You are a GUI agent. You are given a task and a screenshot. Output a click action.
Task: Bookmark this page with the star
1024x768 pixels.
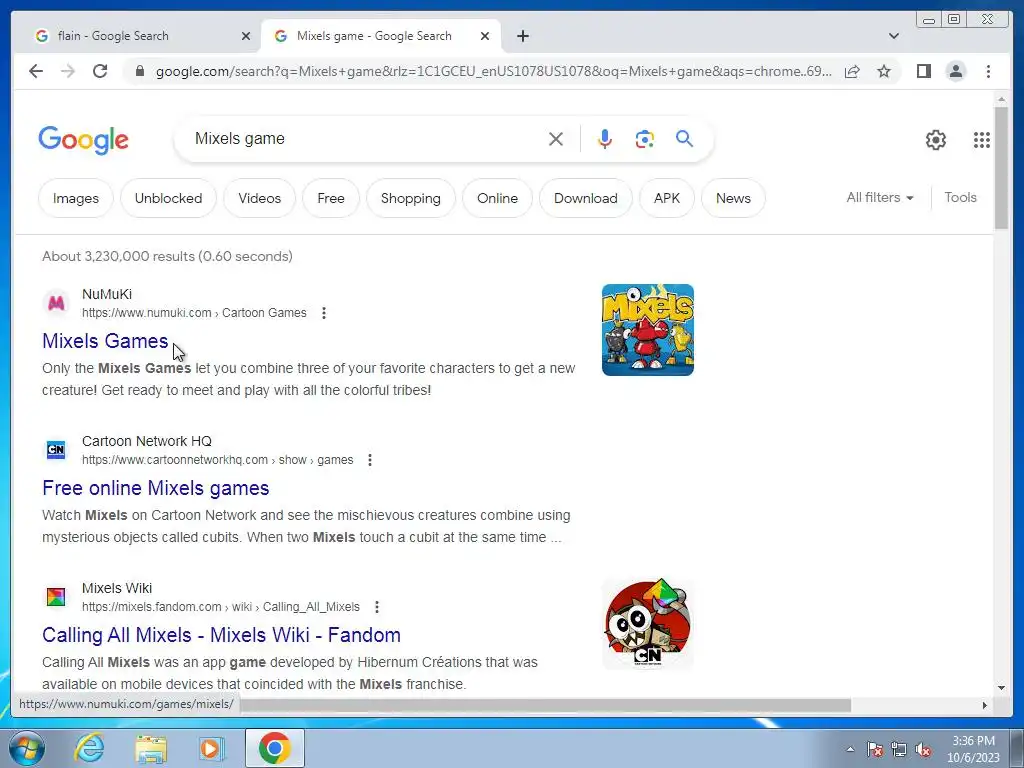pos(884,71)
